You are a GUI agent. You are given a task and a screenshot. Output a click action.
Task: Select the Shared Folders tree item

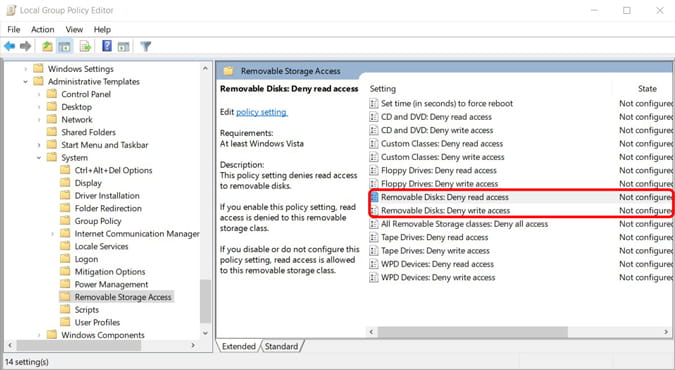point(88,132)
